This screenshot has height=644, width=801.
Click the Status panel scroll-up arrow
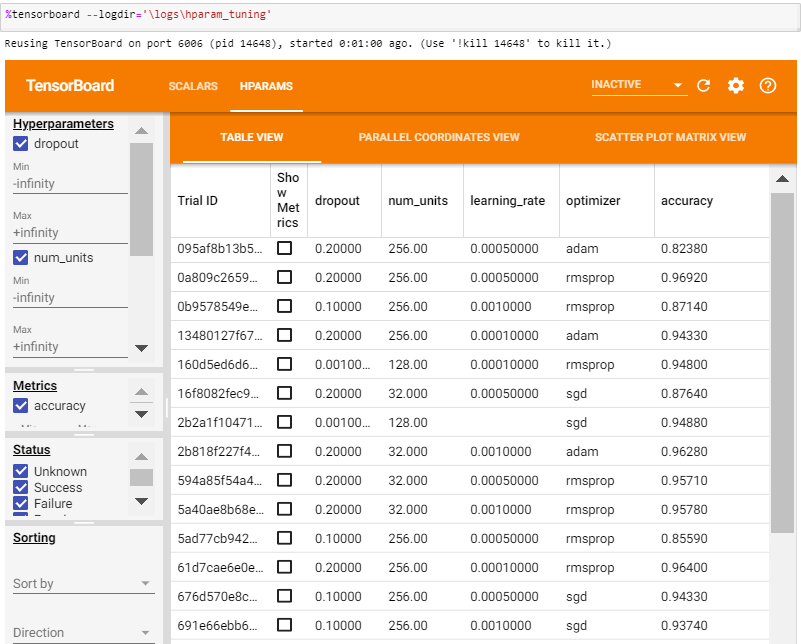[x=142, y=457]
